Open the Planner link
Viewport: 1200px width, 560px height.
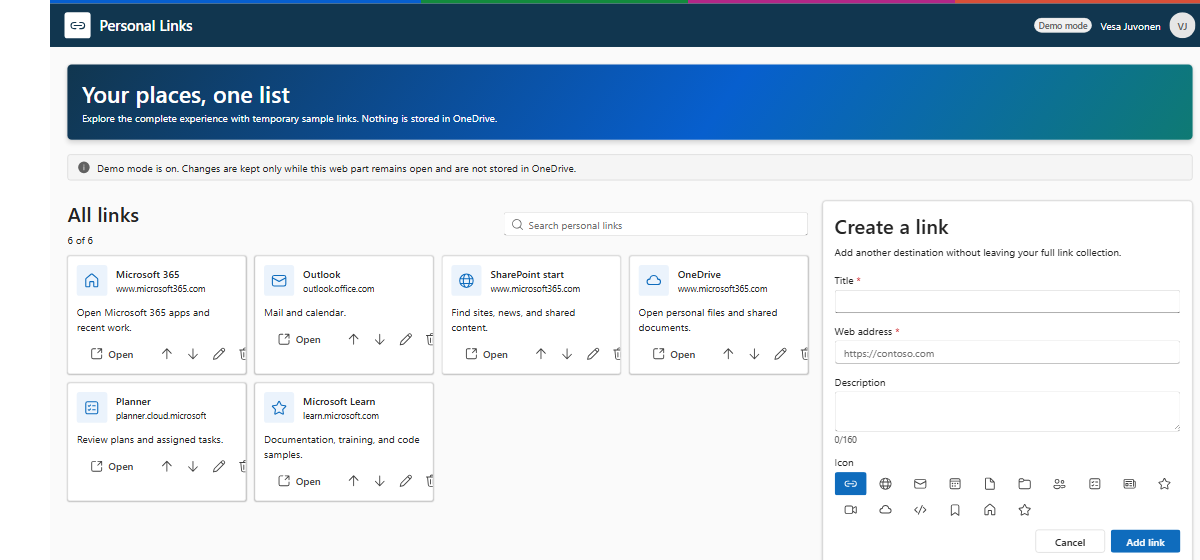click(112, 466)
